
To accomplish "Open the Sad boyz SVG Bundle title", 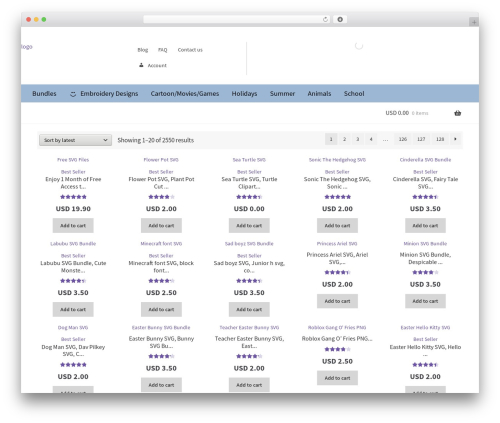I will tap(249, 244).
